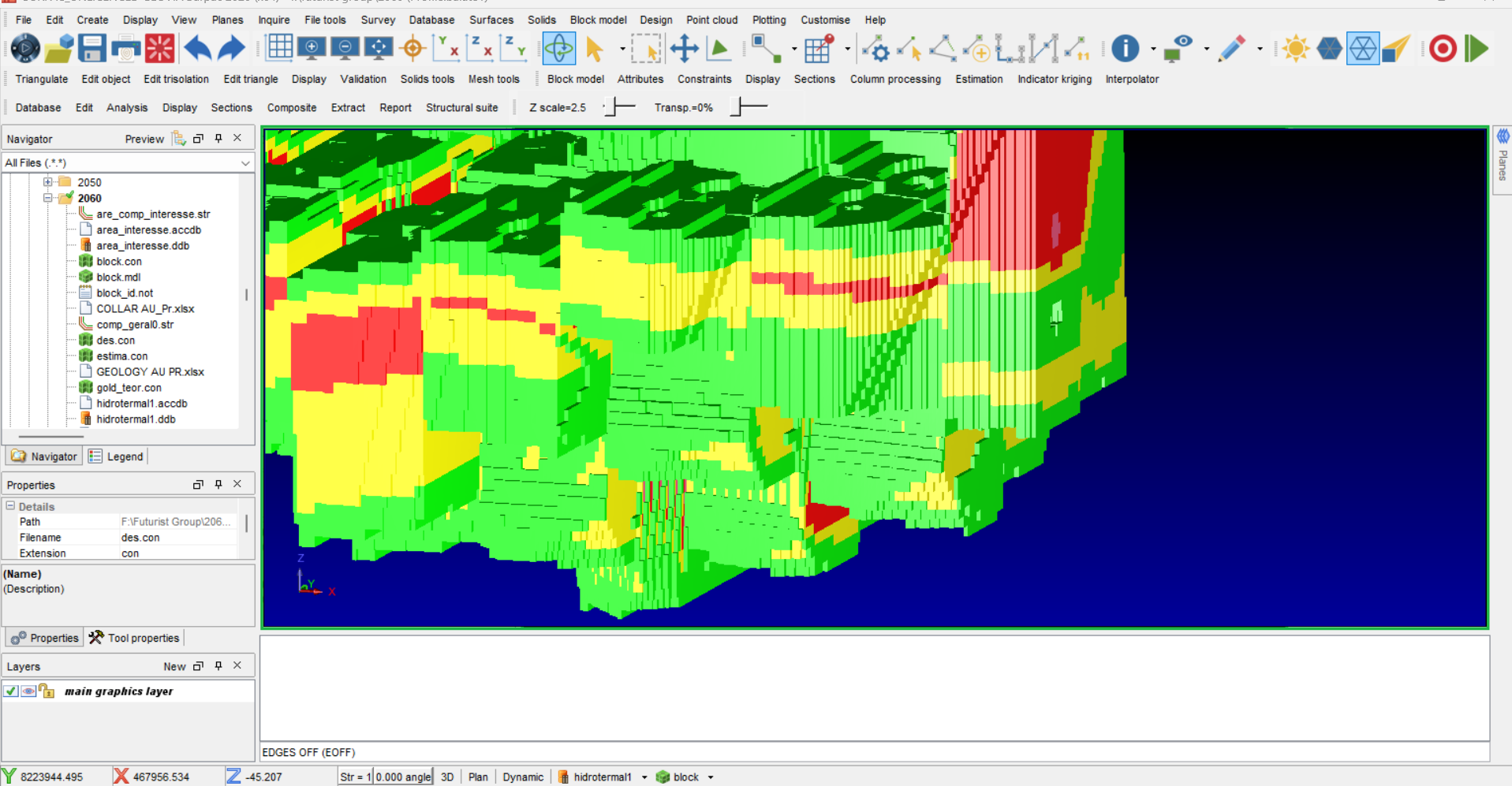Select the yellow arrow pointer tool
Viewport: 1512px width, 786px height.
595,49
